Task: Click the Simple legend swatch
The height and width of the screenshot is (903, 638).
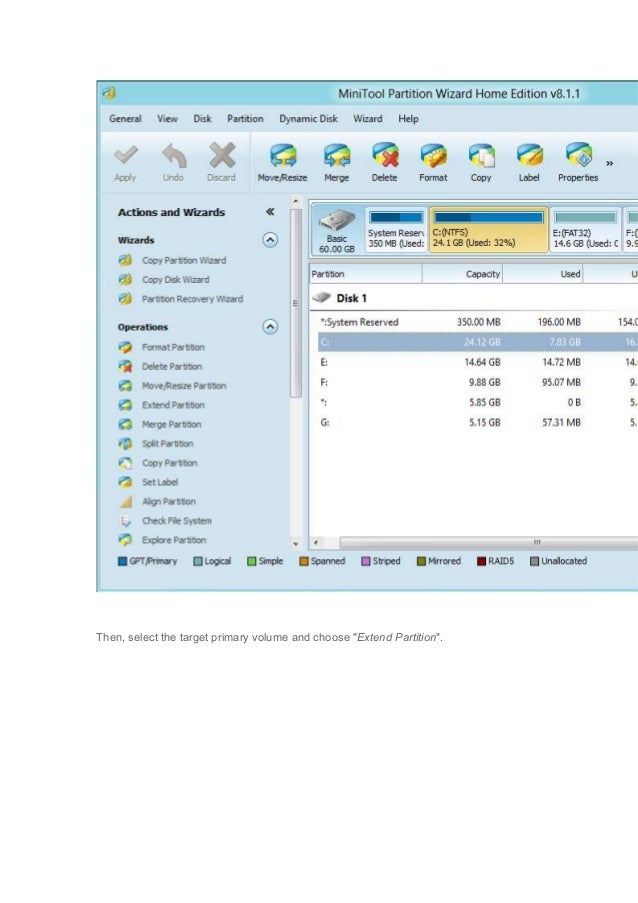Action: pos(252,561)
